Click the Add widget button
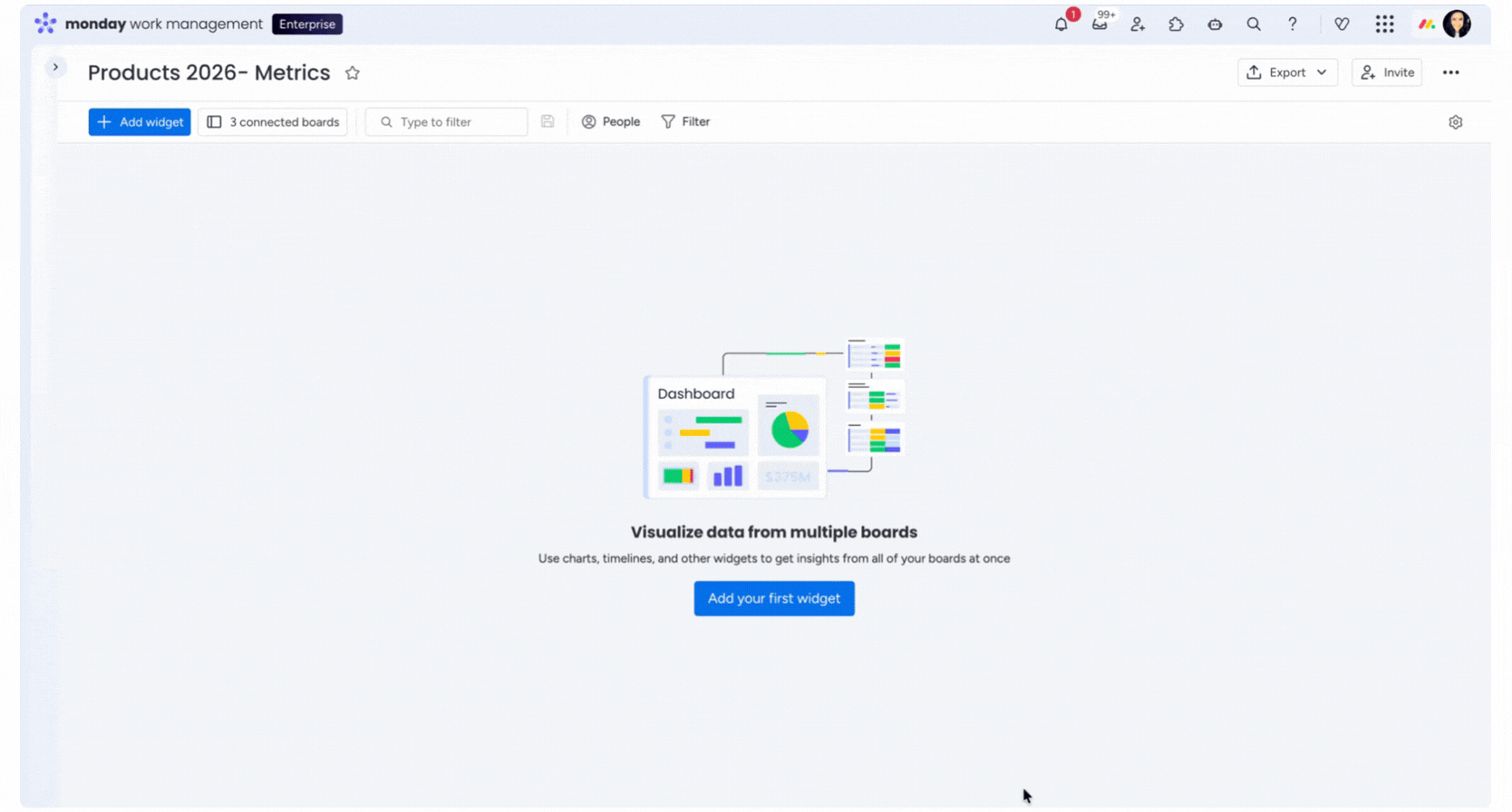Viewport: 1512px width, 812px height. pos(140,122)
